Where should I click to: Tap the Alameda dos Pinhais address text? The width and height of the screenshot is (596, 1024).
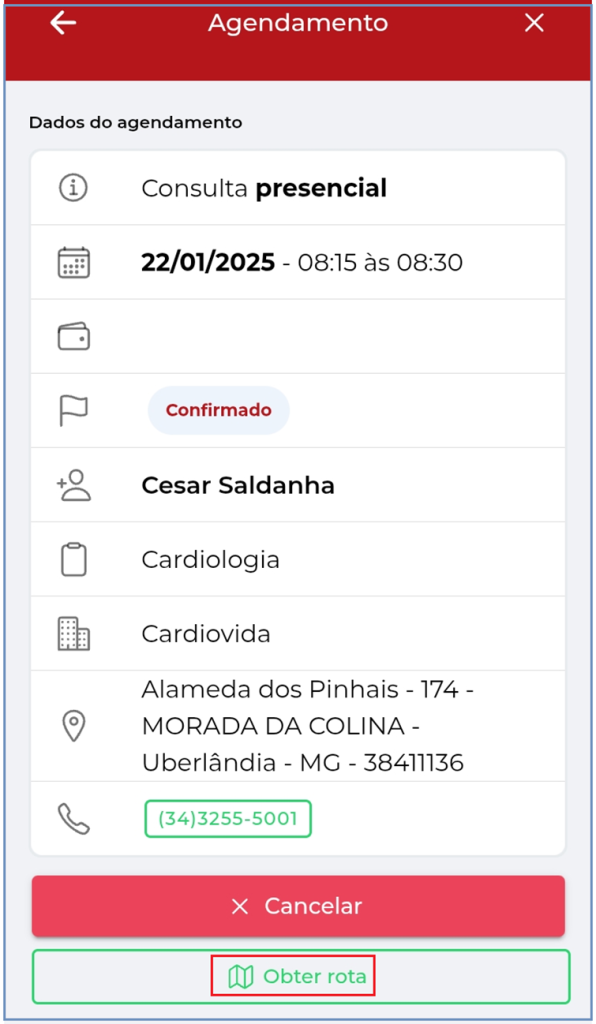tap(307, 726)
